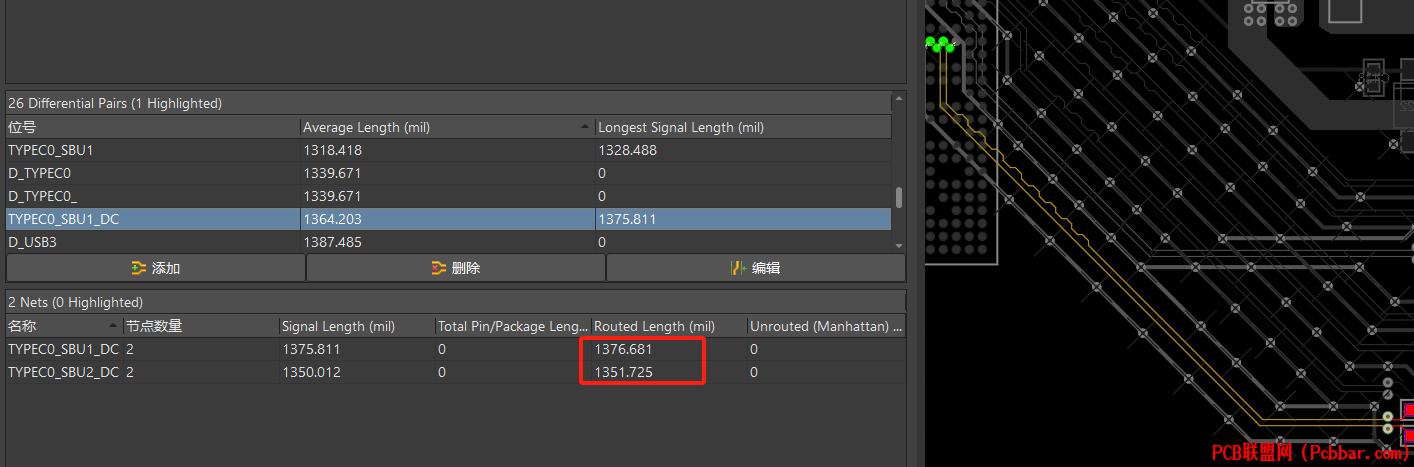Sort nets by Signal Length (mil)
This screenshot has width=1414, height=467.
356,326
